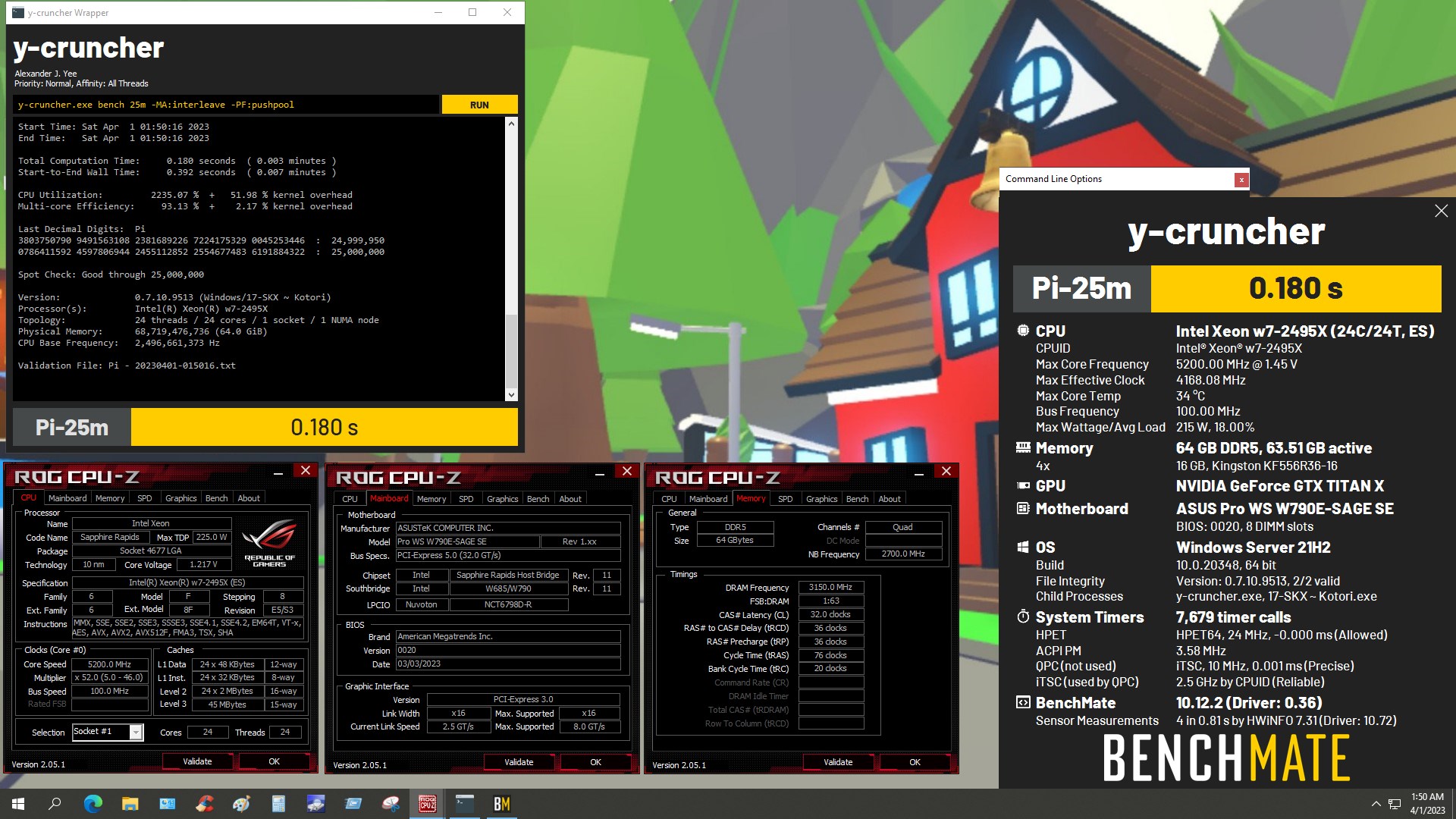
Task: Launch Microsoft Edge from the taskbar
Action: click(x=93, y=804)
